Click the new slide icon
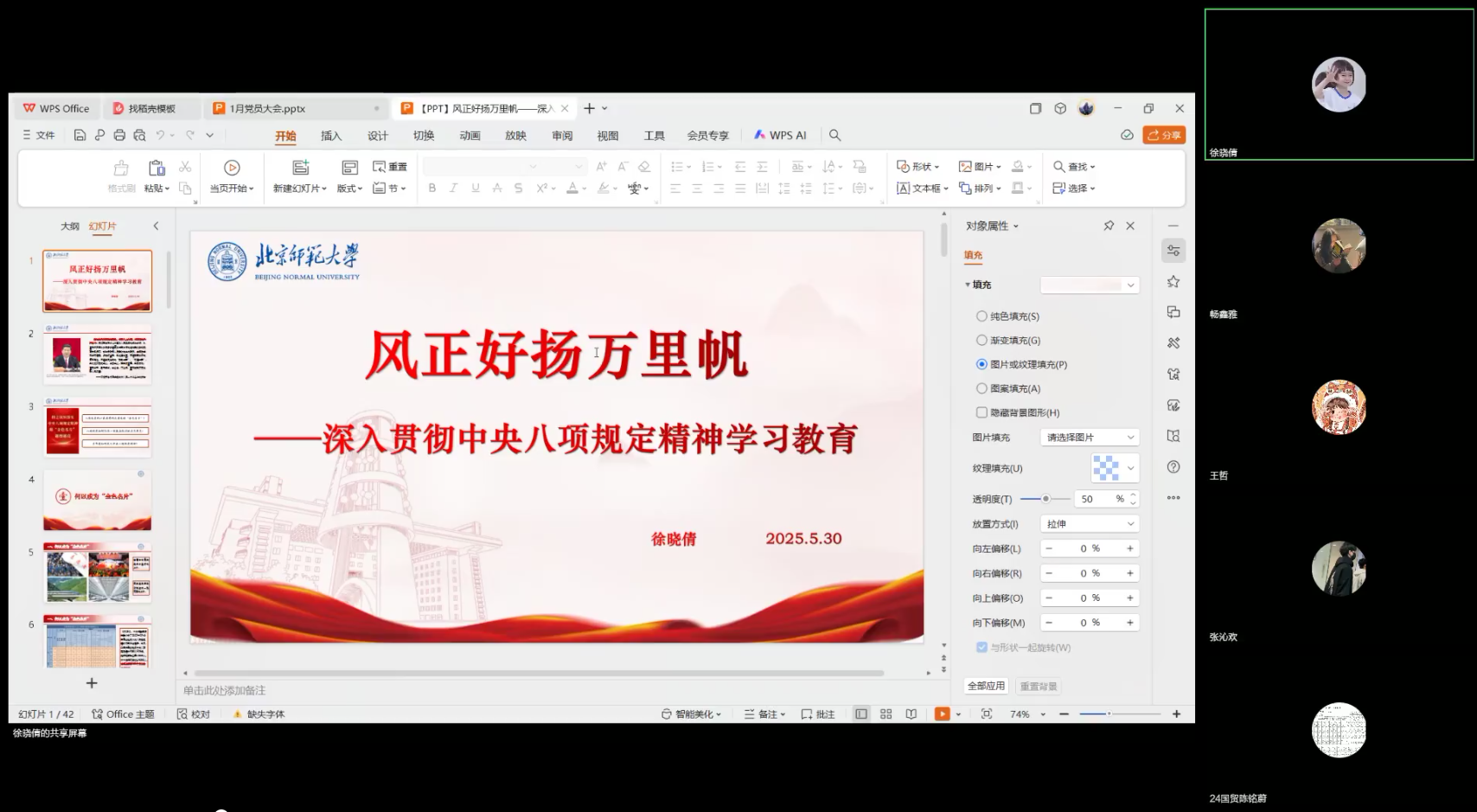 click(300, 168)
